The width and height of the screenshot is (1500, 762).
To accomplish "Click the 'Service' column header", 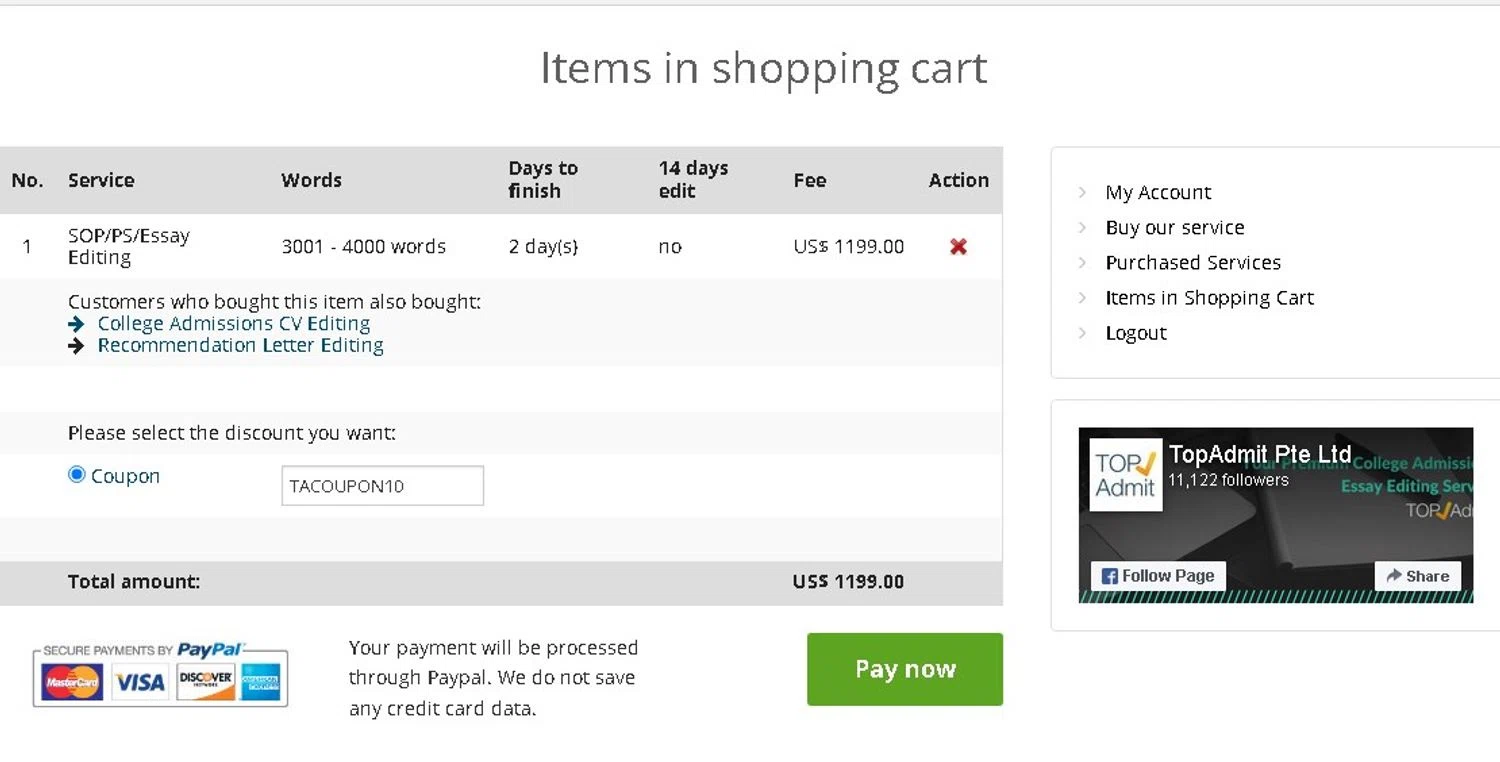I will click(x=101, y=180).
